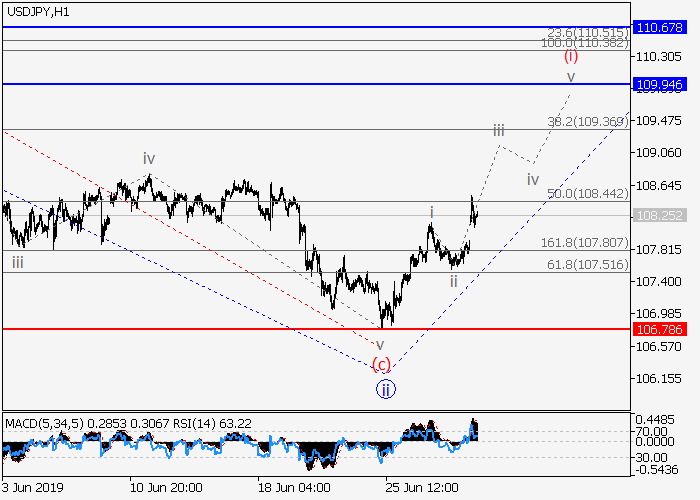Viewport: 700px width, 500px height.
Task: Click the 23.6(110.515) Fibonacci label
Action: 587,34
